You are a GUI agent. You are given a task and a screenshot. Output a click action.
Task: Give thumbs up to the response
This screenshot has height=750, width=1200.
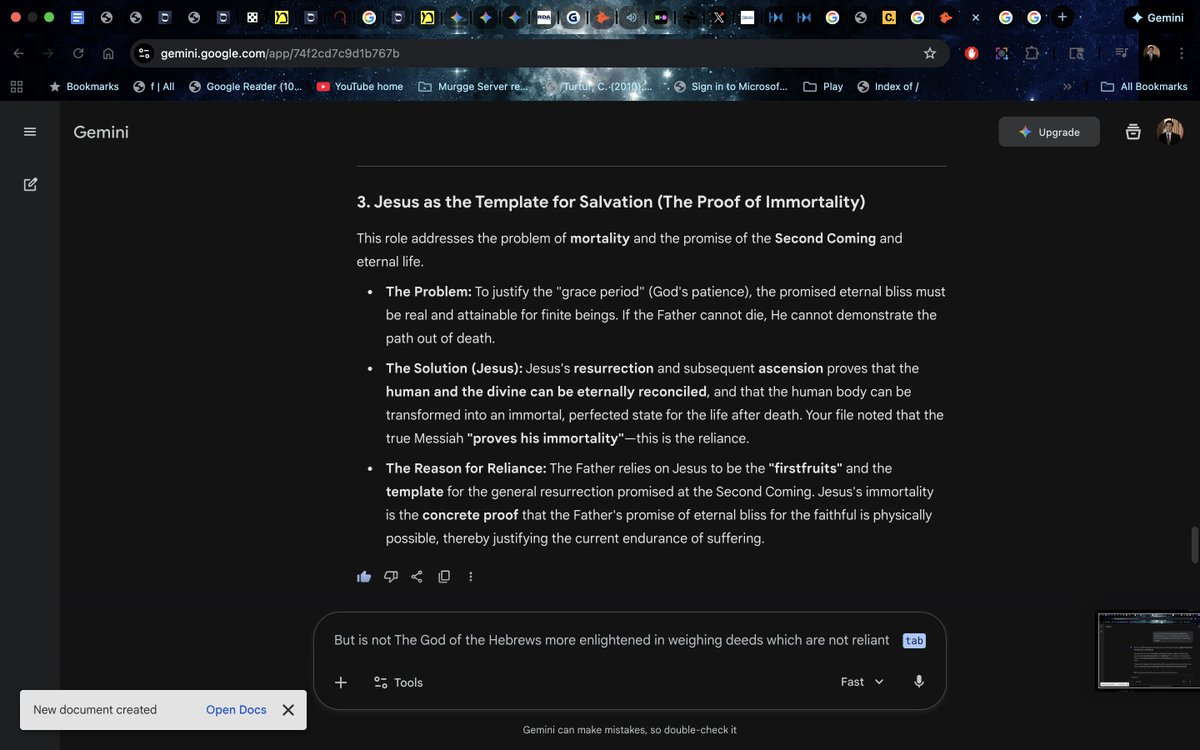point(364,576)
